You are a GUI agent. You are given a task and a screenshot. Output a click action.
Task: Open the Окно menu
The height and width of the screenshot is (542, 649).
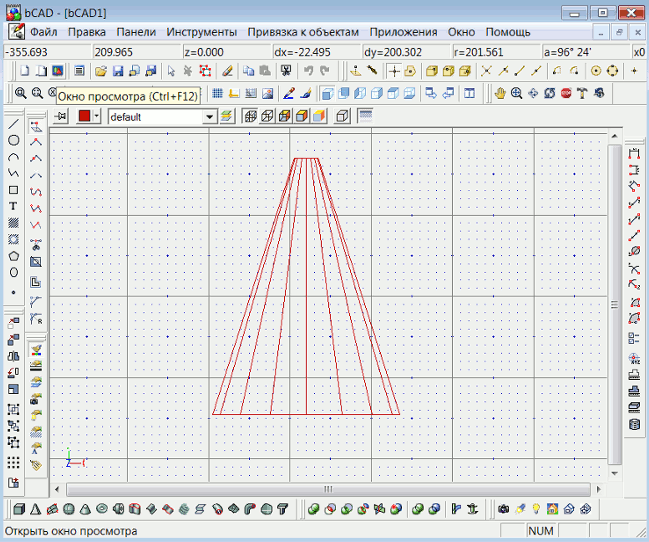pyautogui.click(x=461, y=32)
